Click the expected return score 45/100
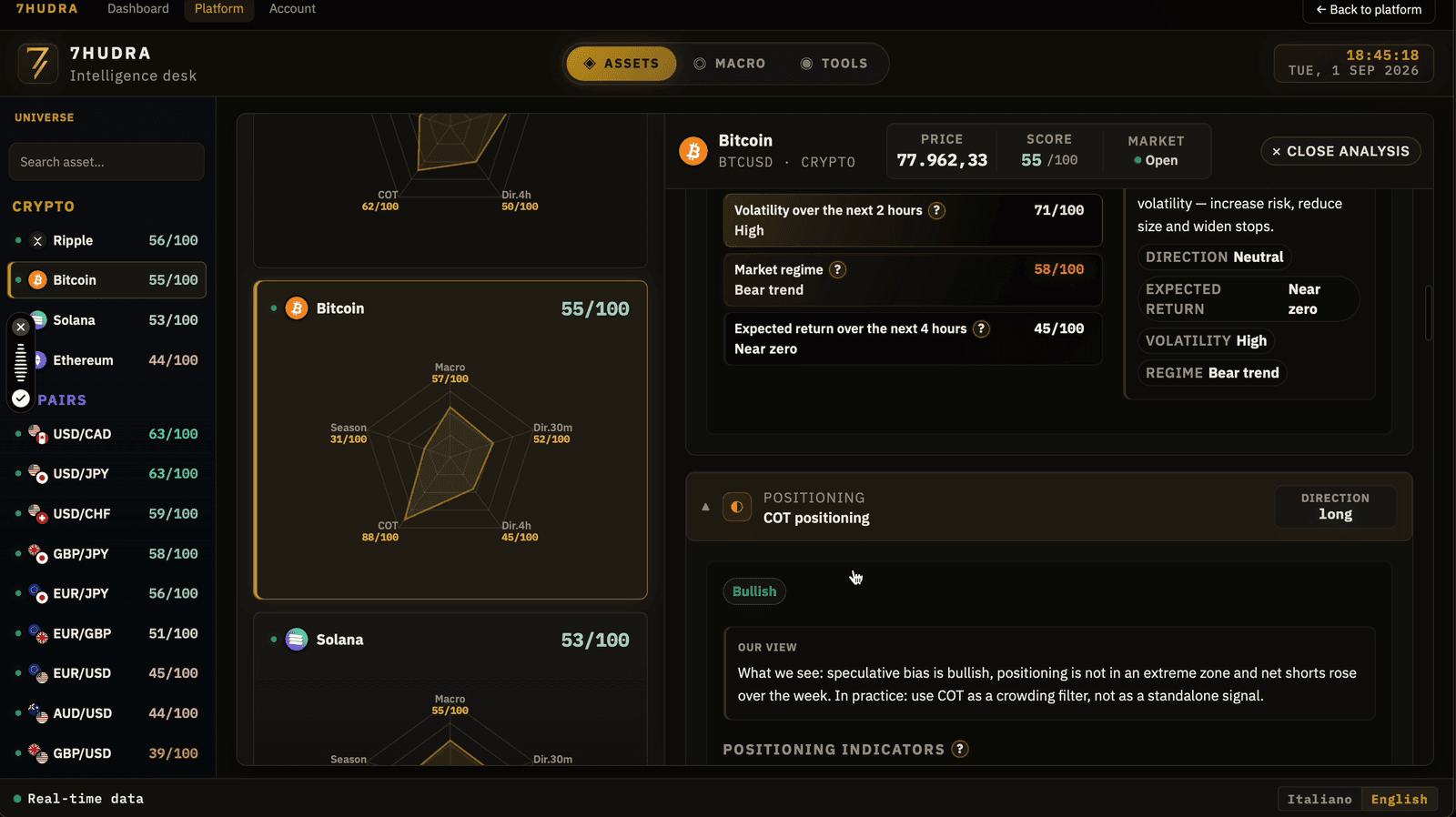This screenshot has height=817, width=1456. click(x=1059, y=328)
